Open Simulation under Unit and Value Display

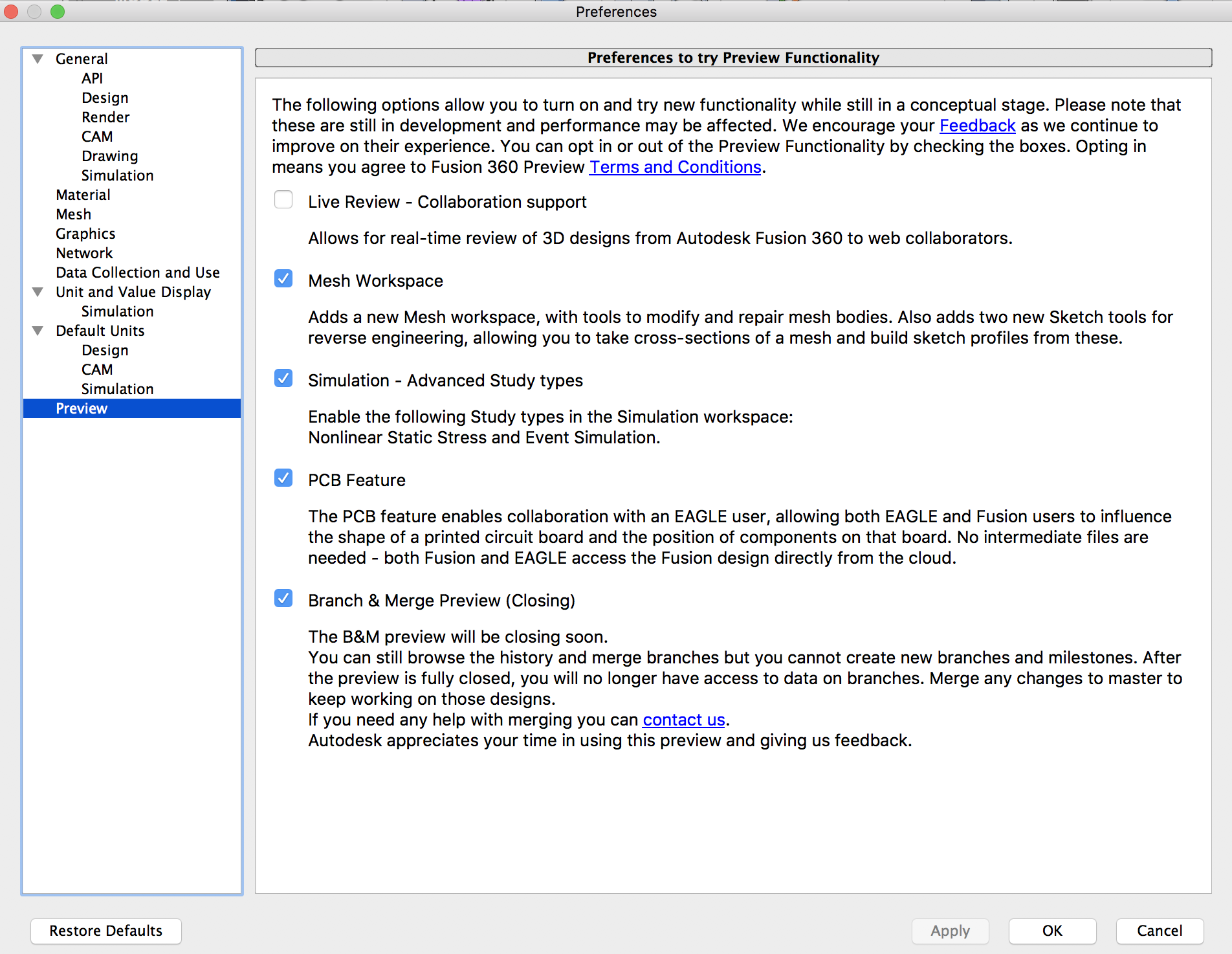(x=118, y=311)
